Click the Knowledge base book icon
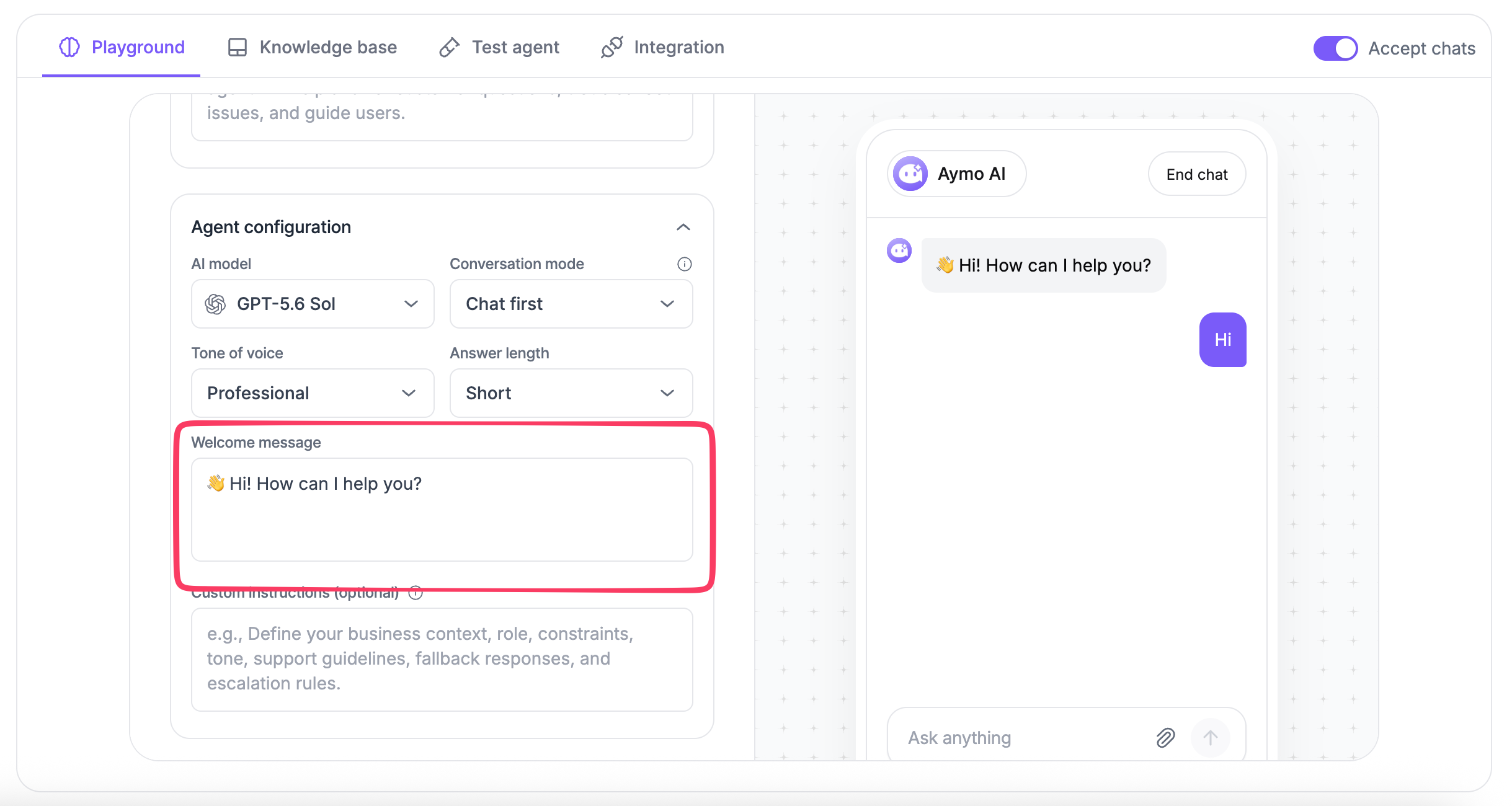The width and height of the screenshot is (1512, 806). point(238,47)
